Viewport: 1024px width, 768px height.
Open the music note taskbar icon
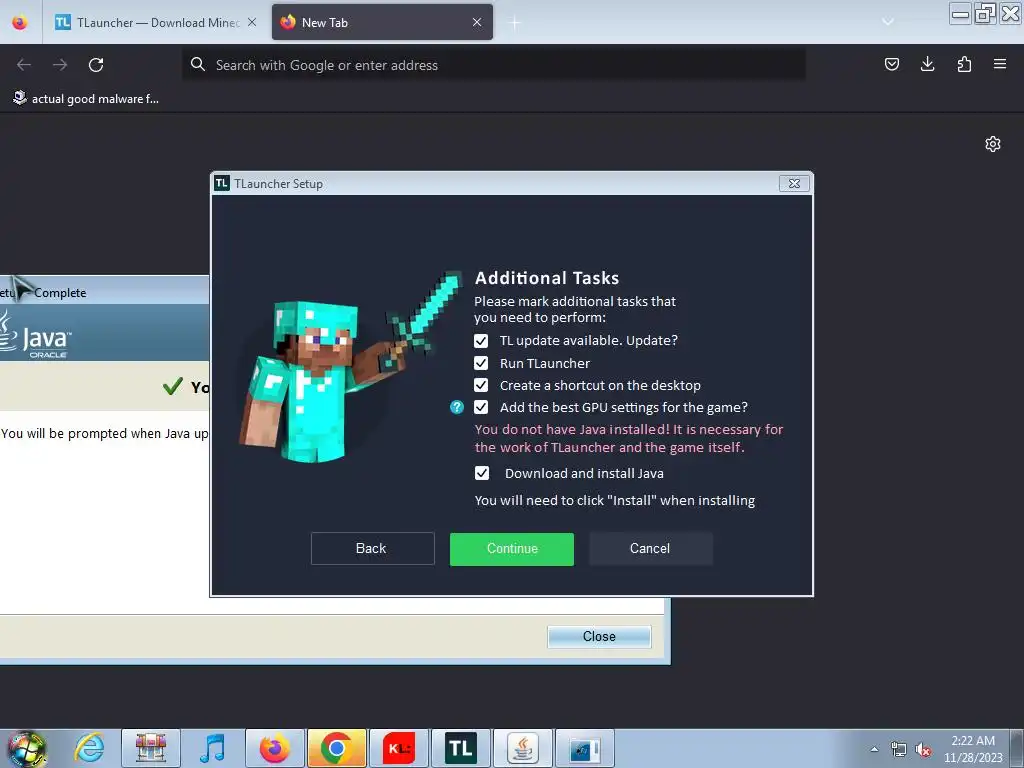(x=212, y=748)
